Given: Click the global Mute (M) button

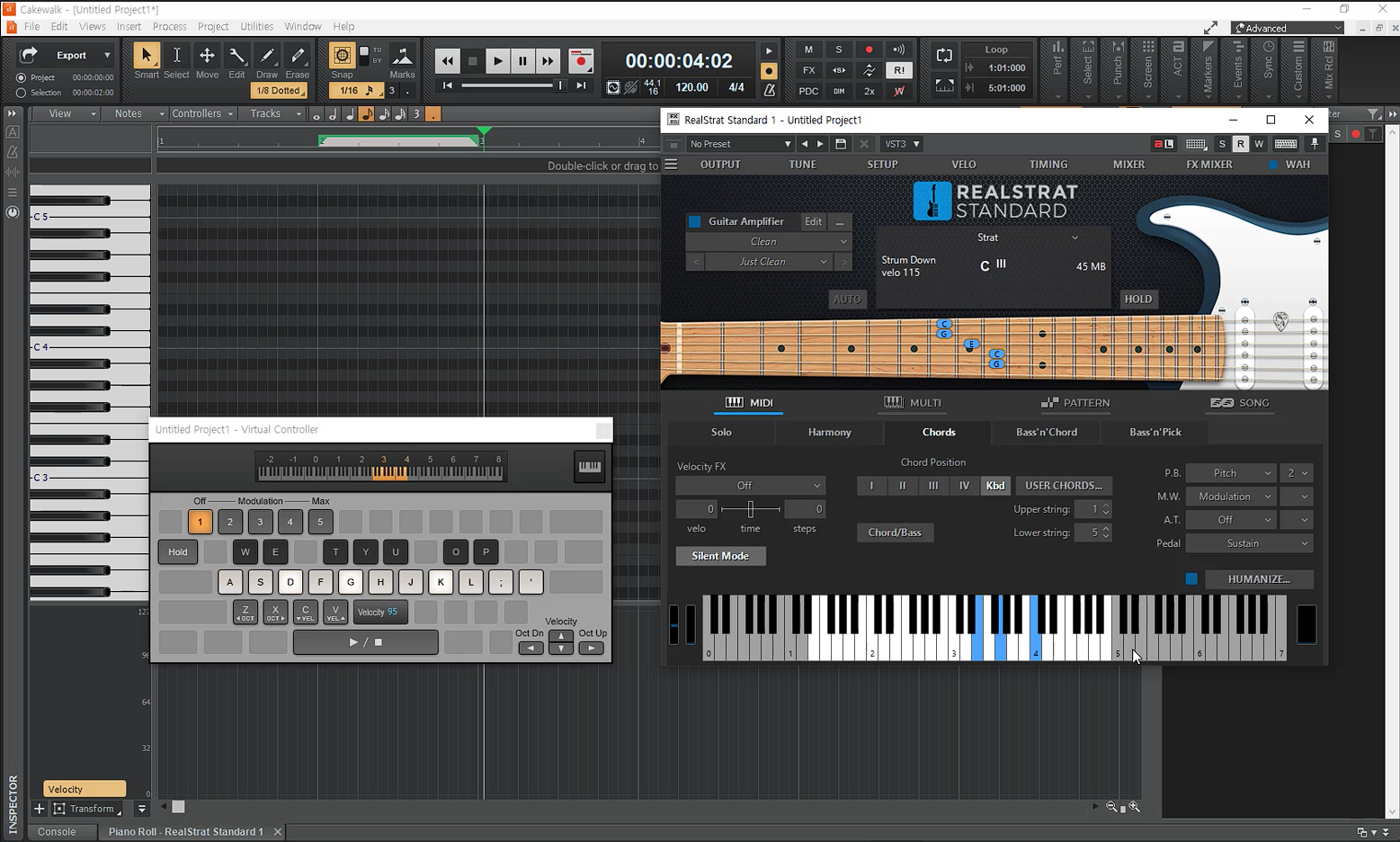Looking at the screenshot, I should (808, 49).
